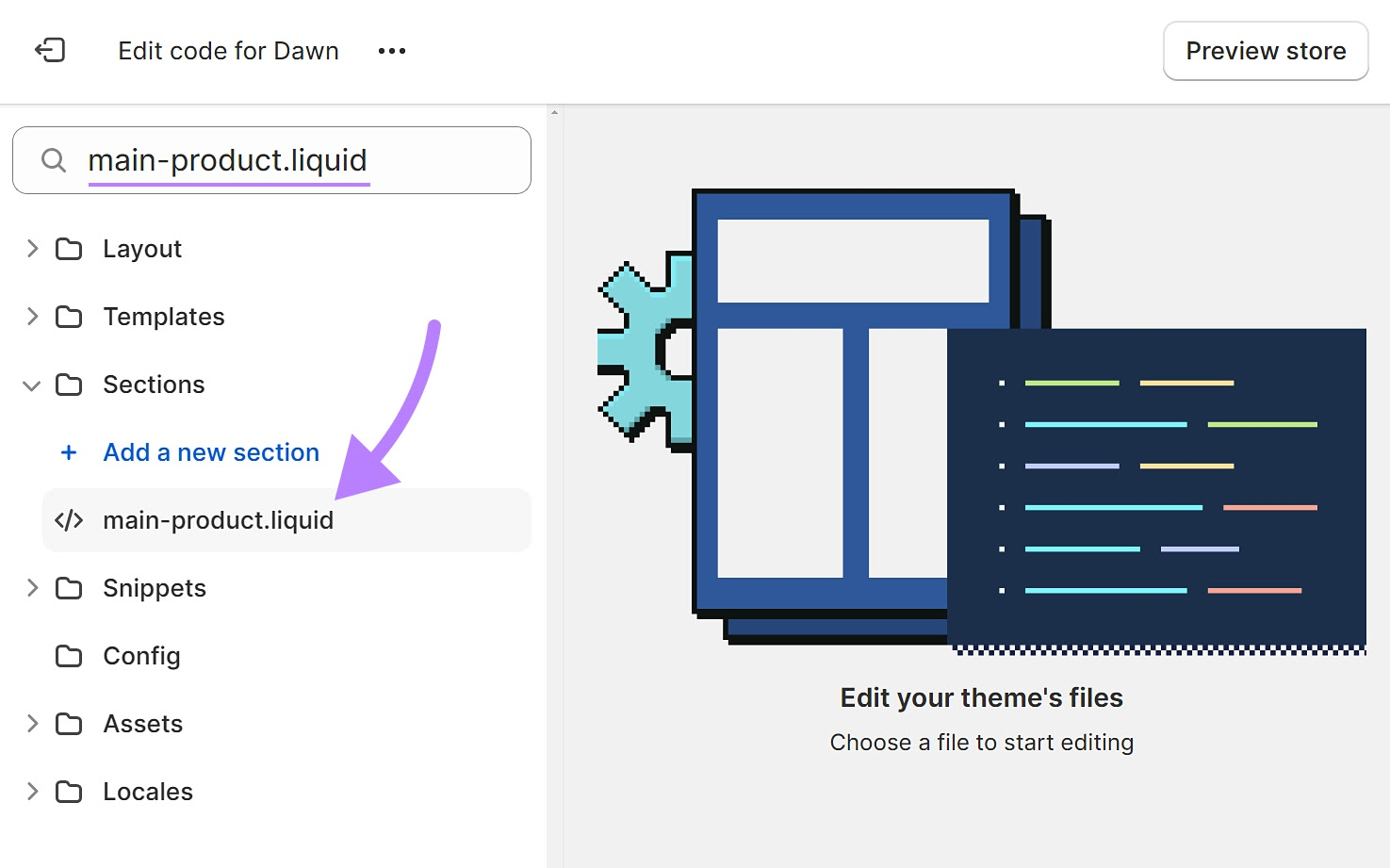1390x868 pixels.
Task: Click the Assets folder icon
Action: point(69,724)
